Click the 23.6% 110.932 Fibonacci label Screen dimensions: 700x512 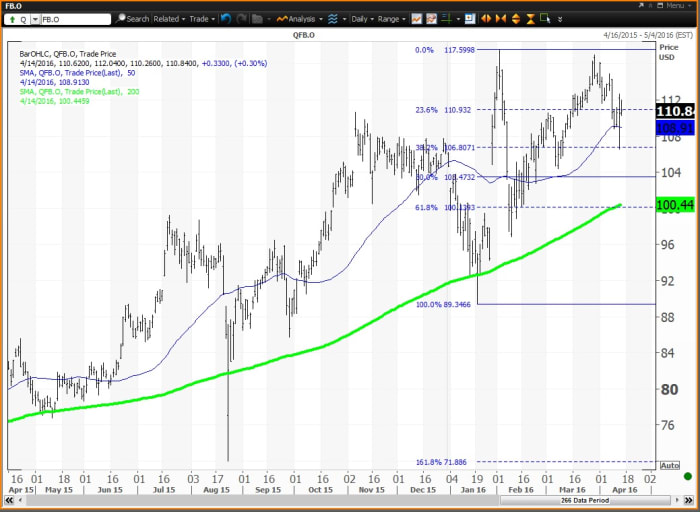tap(442, 110)
